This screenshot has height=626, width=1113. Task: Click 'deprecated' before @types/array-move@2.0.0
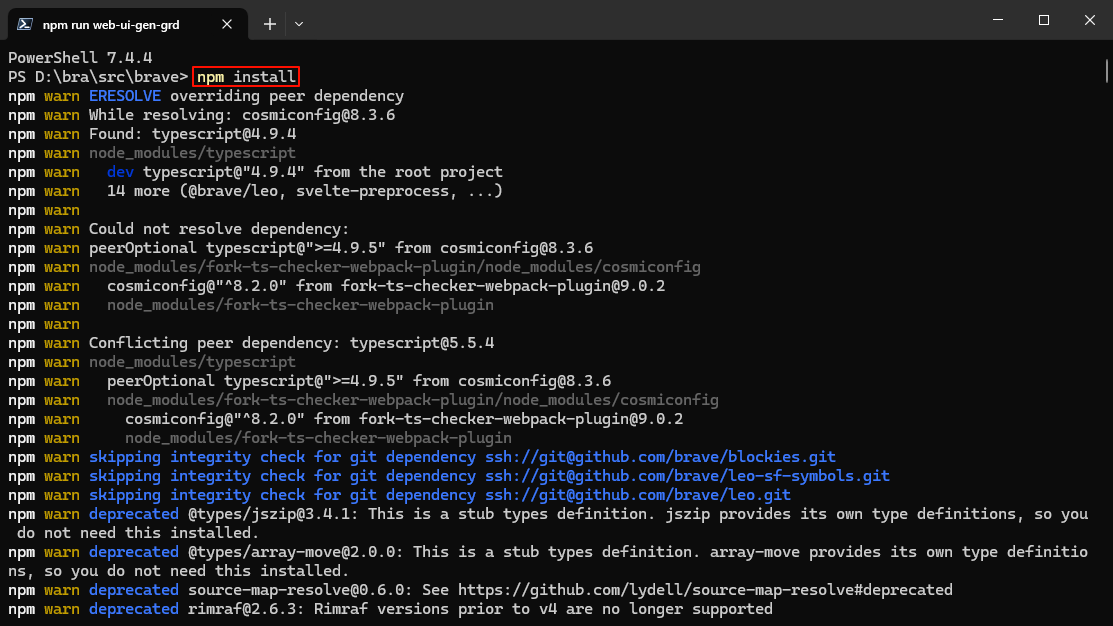[x=133, y=551]
